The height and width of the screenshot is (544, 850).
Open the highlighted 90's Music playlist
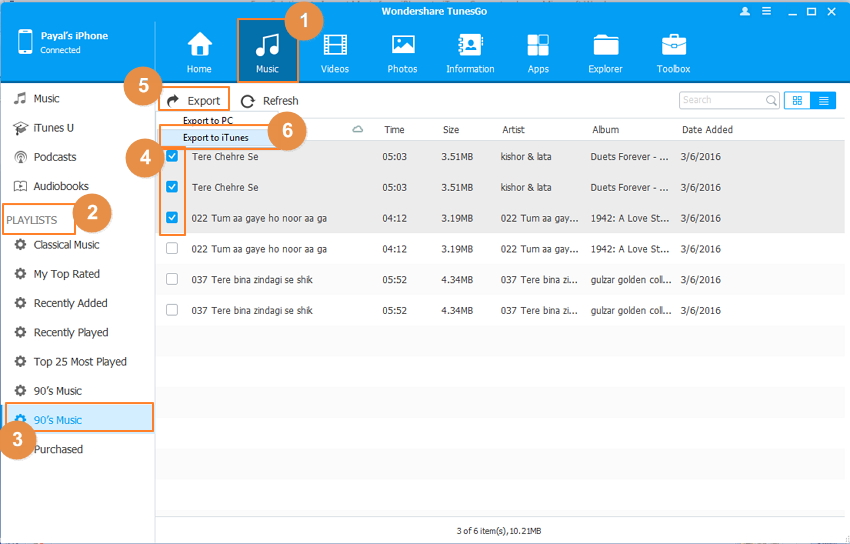pyautogui.click(x=79, y=417)
